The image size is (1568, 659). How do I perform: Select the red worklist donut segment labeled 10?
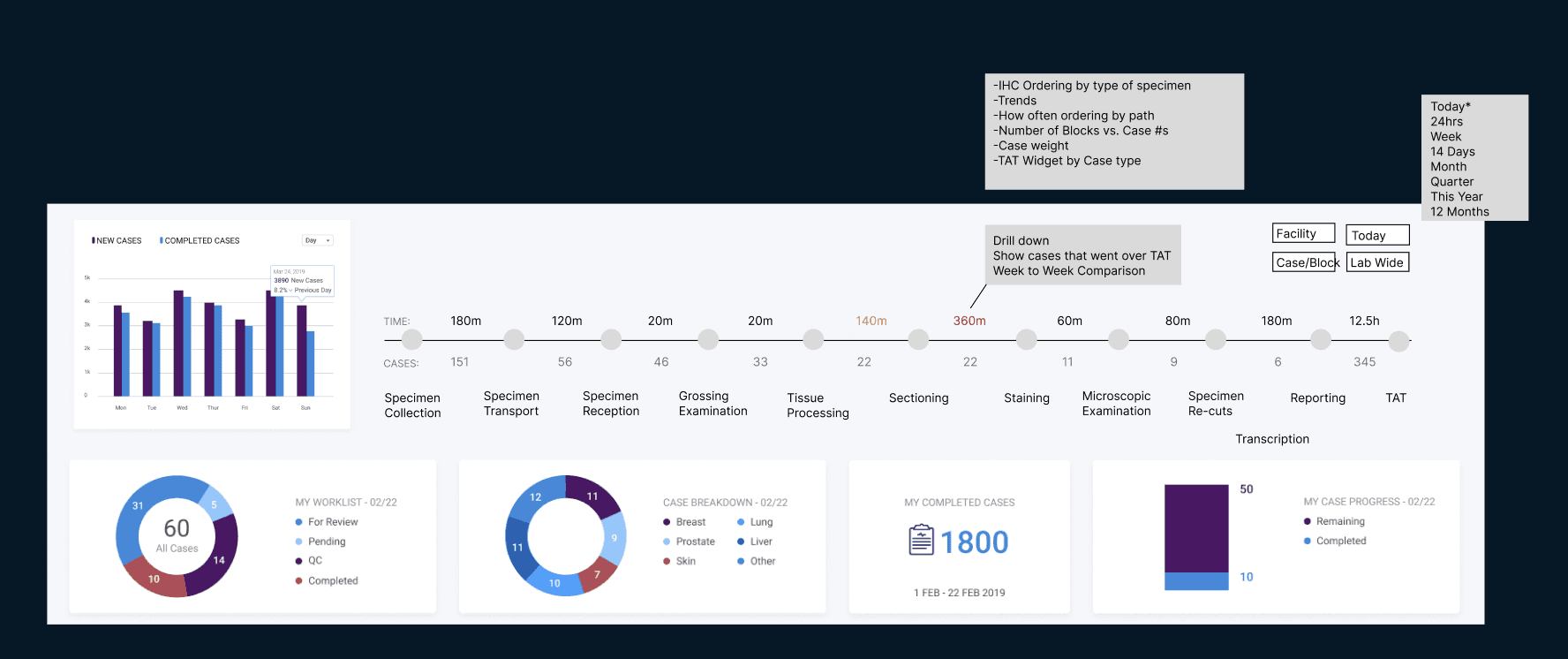[x=155, y=579]
